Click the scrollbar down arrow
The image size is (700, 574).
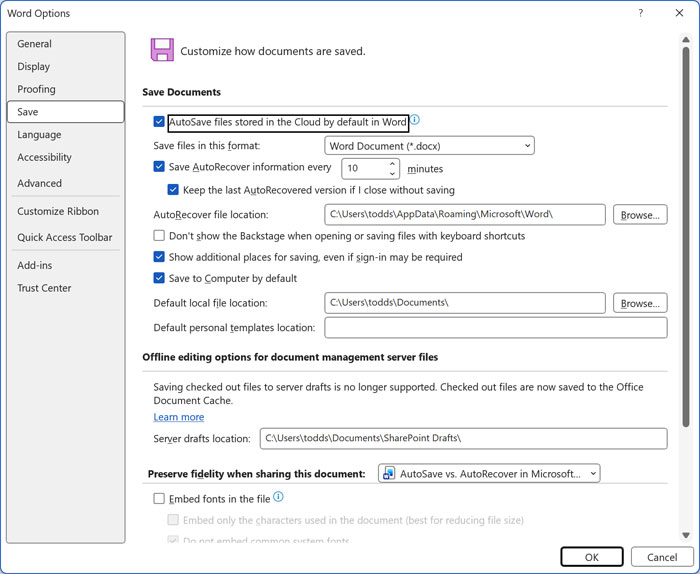[x=686, y=535]
